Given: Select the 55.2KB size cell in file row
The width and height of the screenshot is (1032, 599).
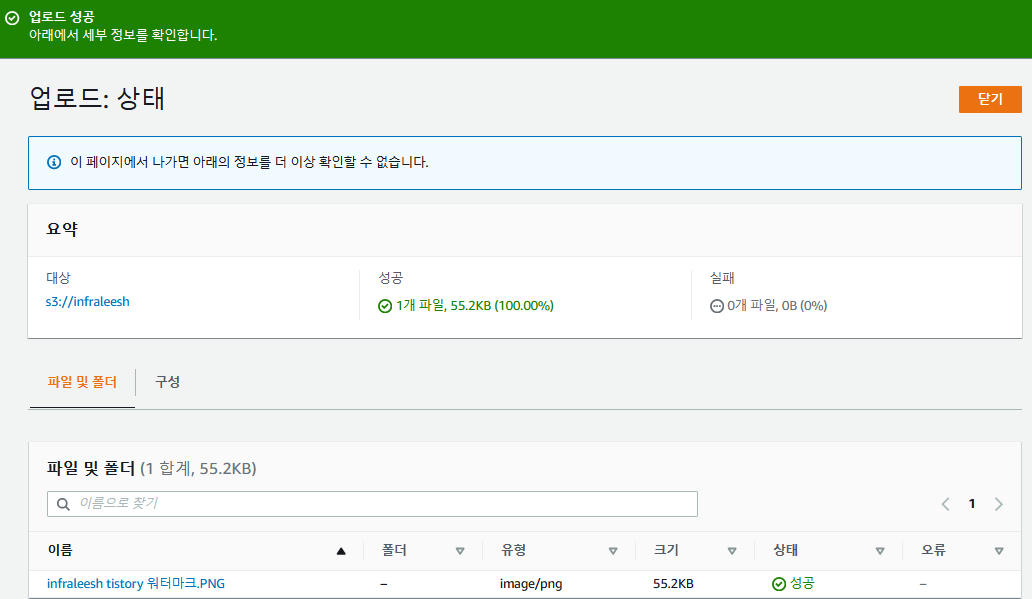Looking at the screenshot, I should coord(673,583).
